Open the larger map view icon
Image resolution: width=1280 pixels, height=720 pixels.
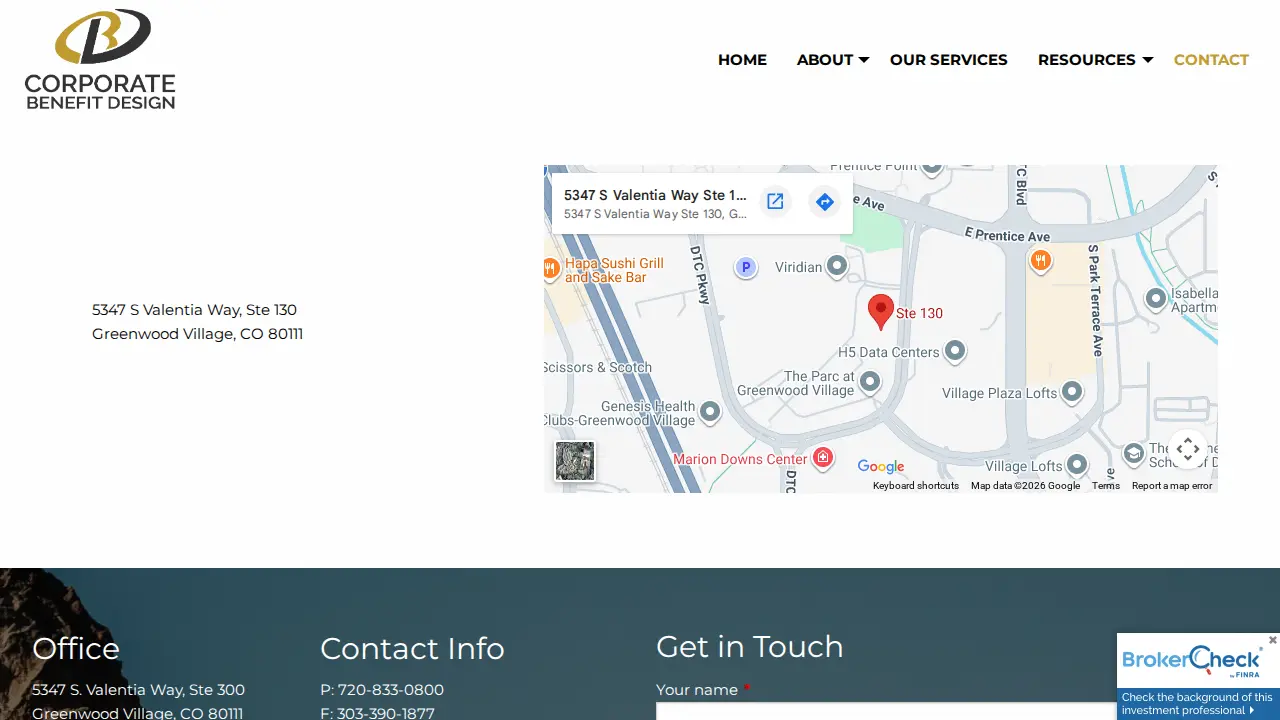pyautogui.click(x=775, y=202)
